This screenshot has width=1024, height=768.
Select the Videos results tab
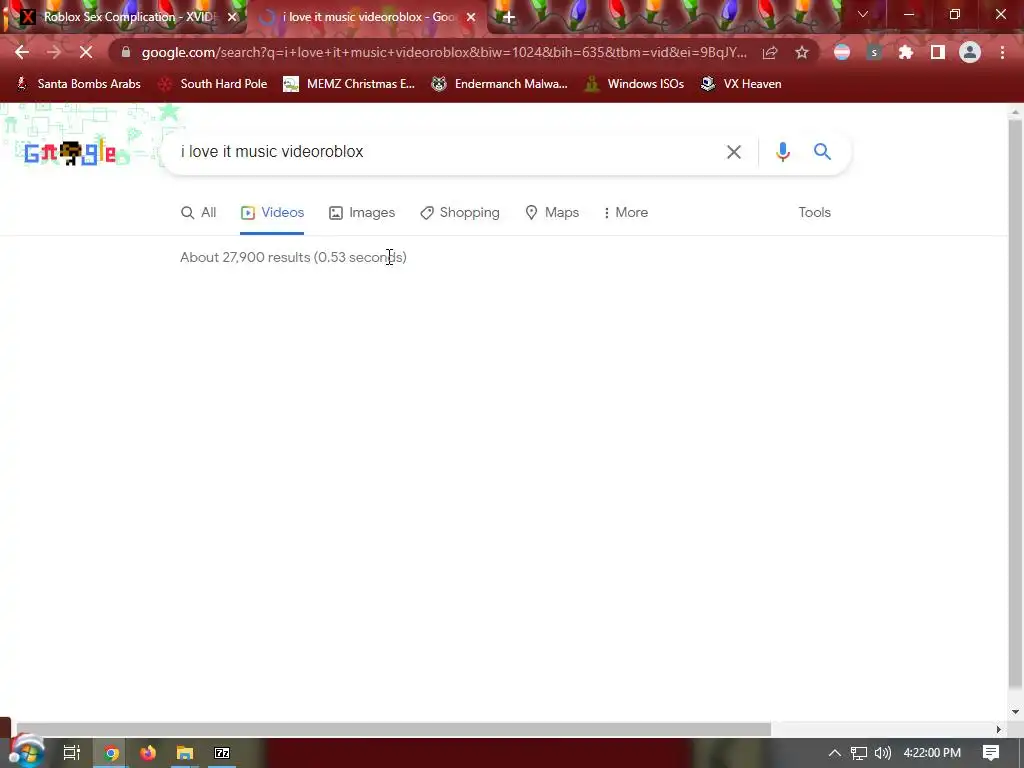coord(272,212)
